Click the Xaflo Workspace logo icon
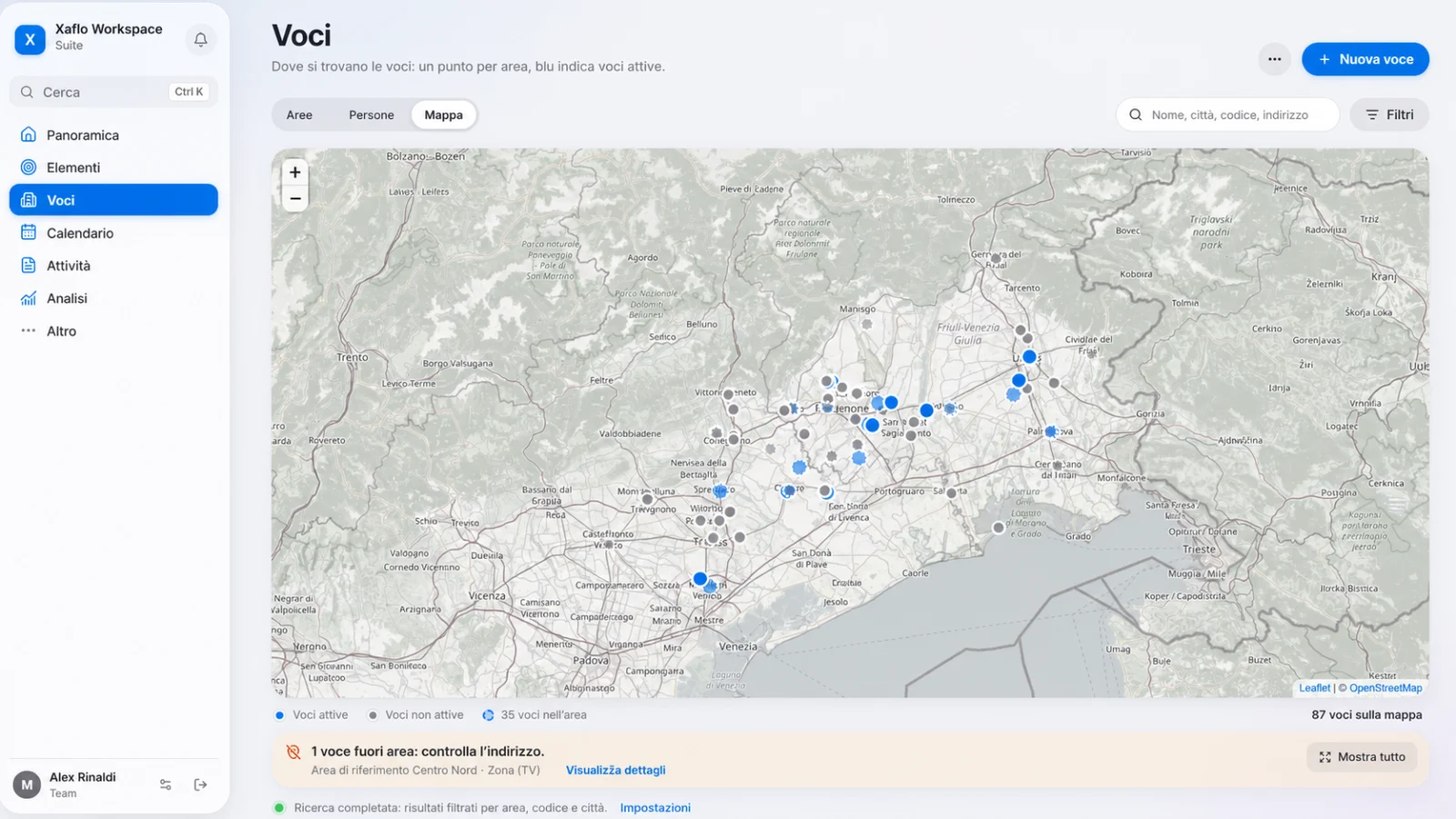 coord(30,39)
